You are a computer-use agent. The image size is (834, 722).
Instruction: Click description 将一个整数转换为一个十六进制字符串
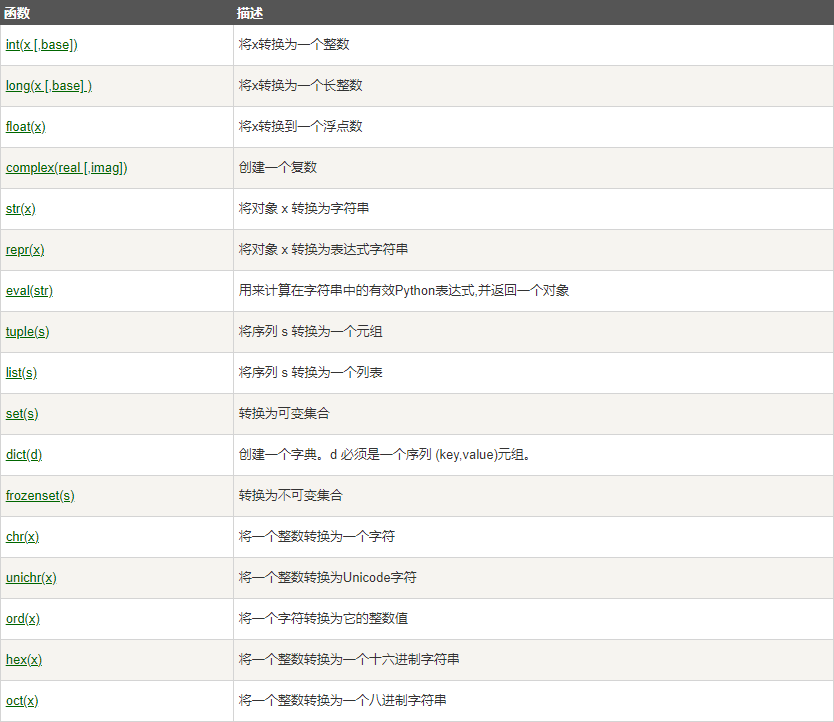coord(349,659)
